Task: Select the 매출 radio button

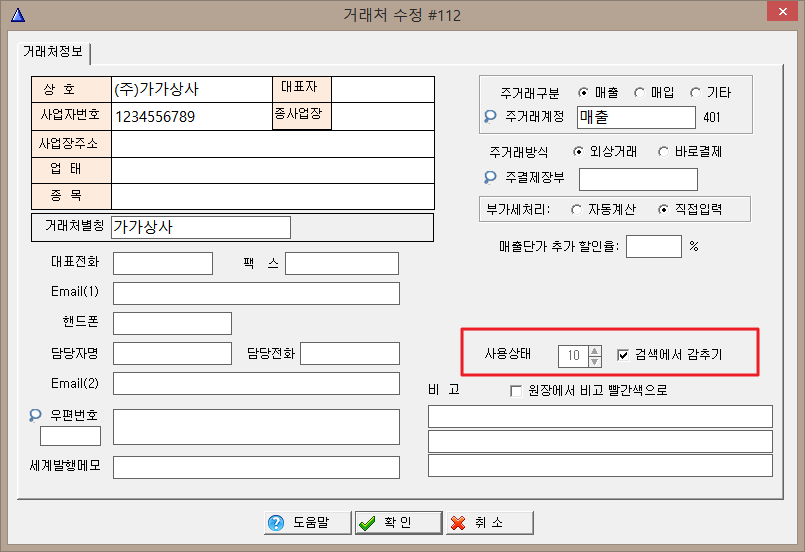Action: click(583, 93)
